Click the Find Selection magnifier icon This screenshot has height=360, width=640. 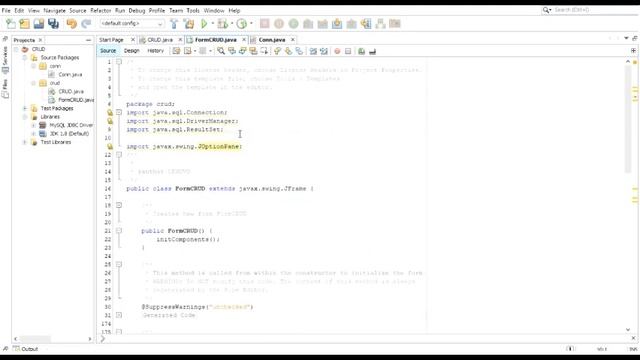[x=221, y=51]
